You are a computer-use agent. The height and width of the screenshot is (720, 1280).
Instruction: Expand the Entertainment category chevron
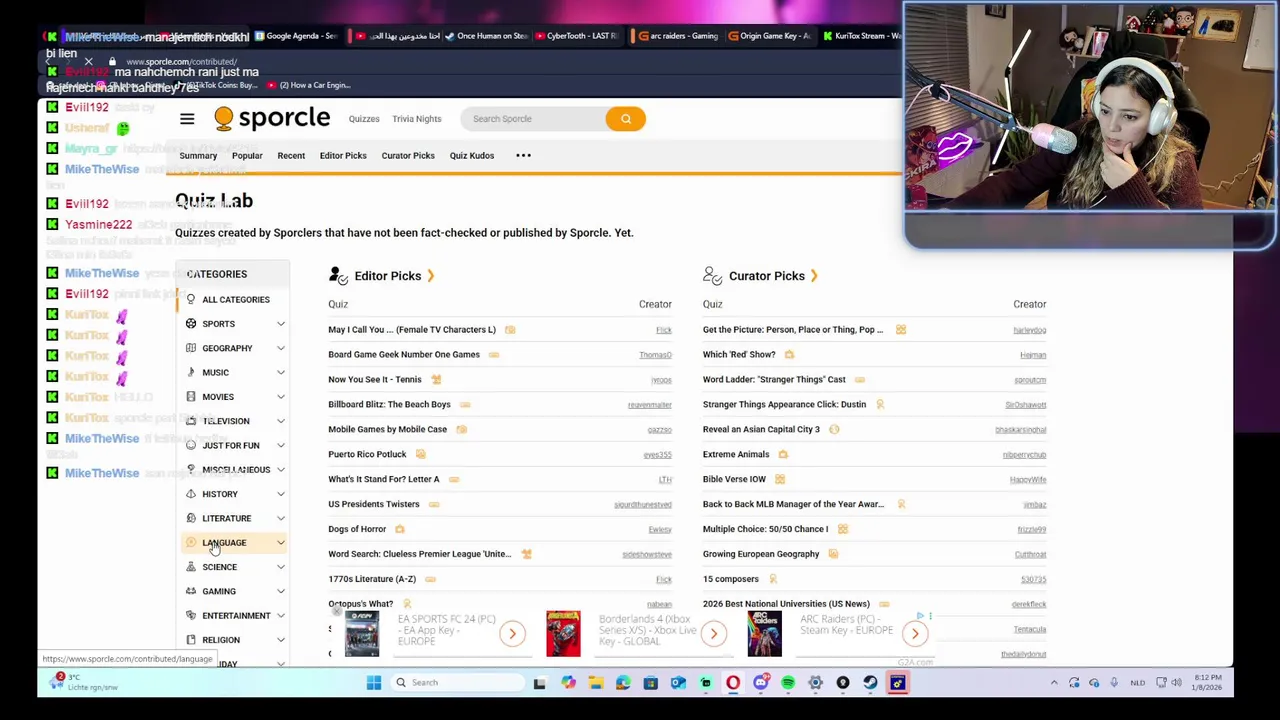coord(280,616)
